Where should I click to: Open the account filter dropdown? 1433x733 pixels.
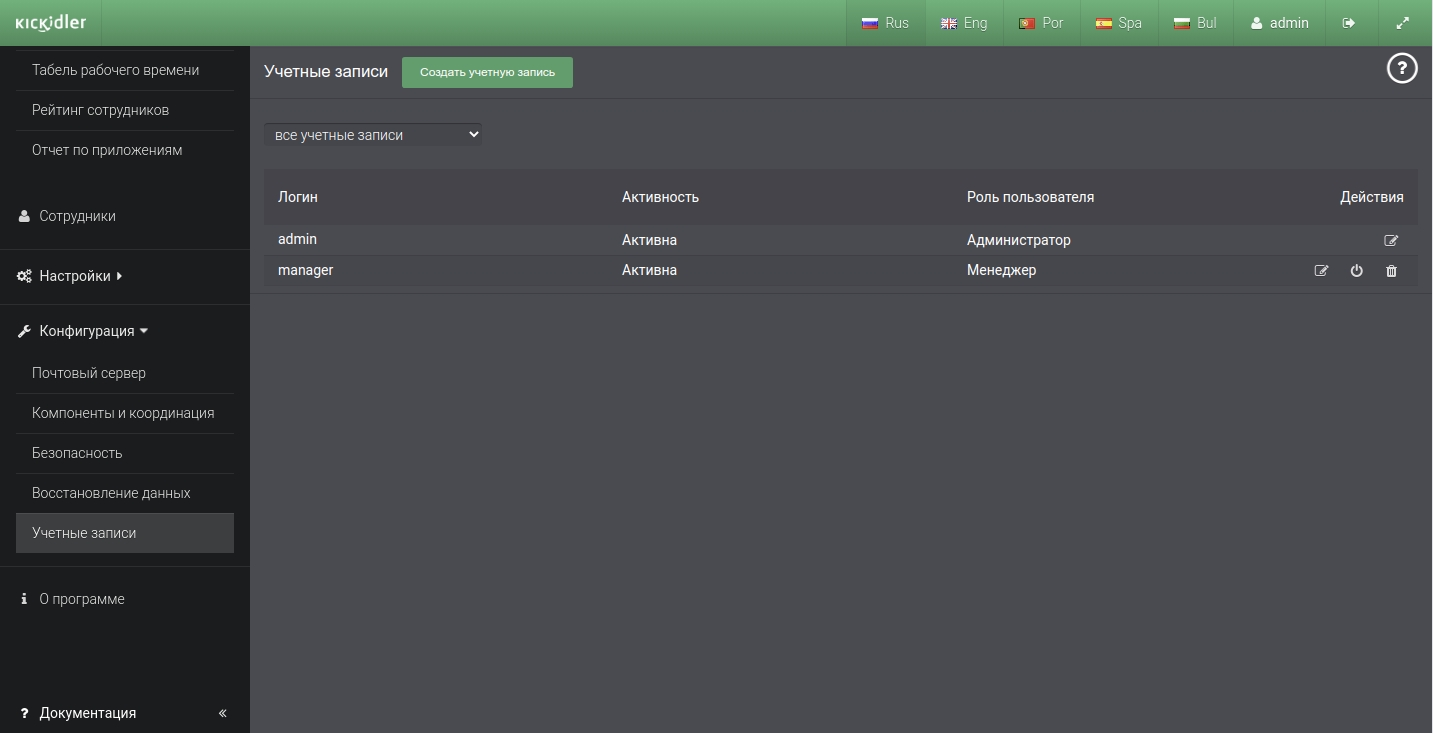click(x=373, y=134)
